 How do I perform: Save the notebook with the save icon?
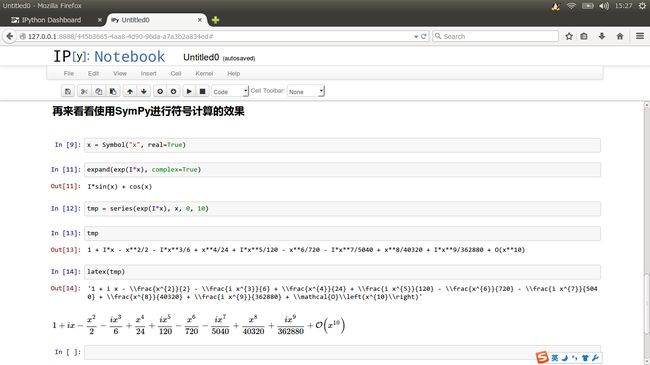(x=68, y=91)
